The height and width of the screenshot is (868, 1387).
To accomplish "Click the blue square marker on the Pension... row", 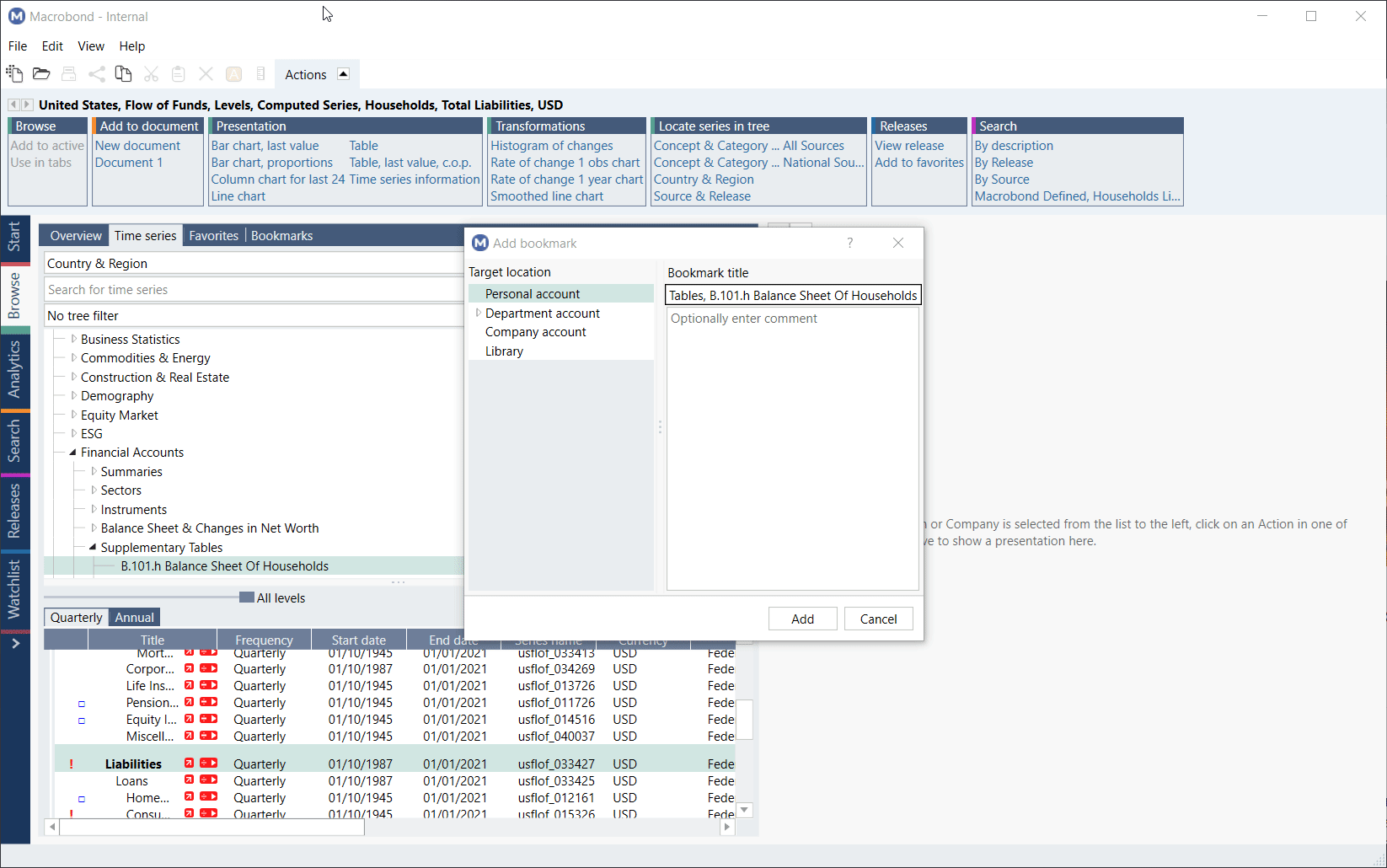I will [x=82, y=704].
